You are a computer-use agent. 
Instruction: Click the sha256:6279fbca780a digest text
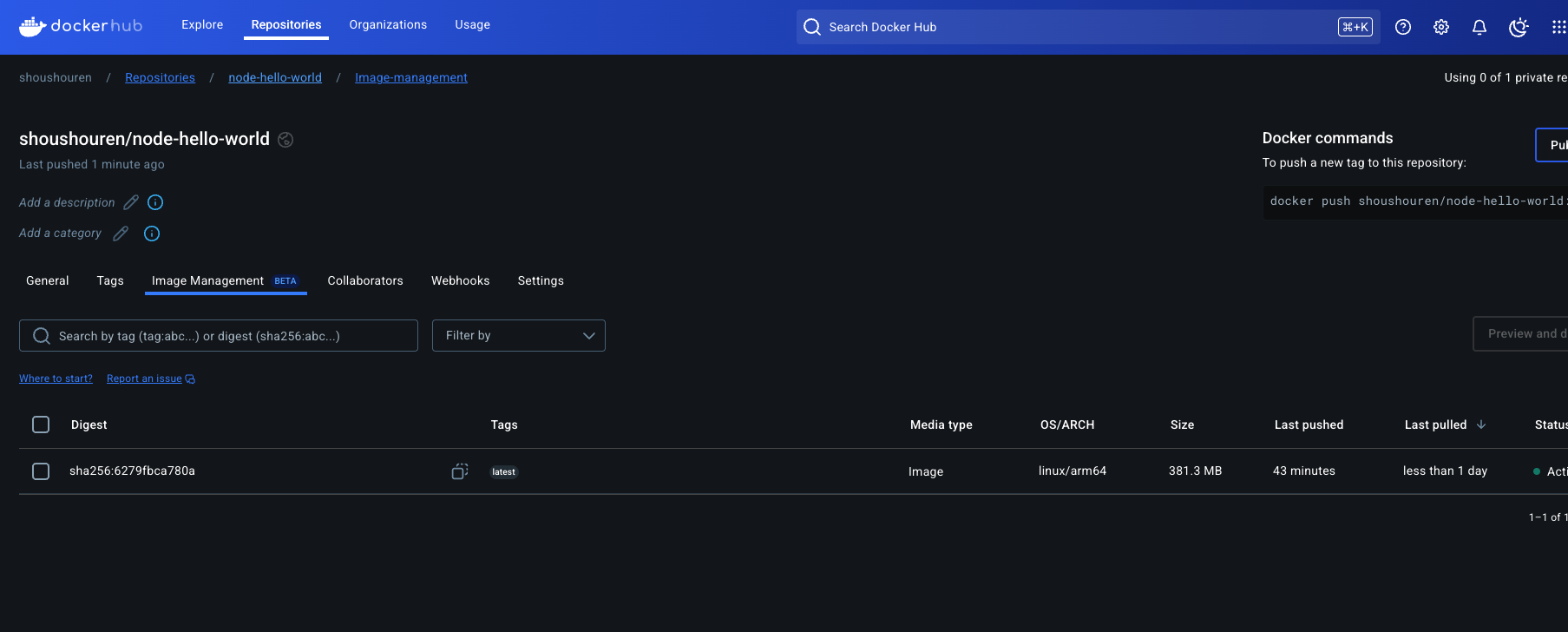132,471
